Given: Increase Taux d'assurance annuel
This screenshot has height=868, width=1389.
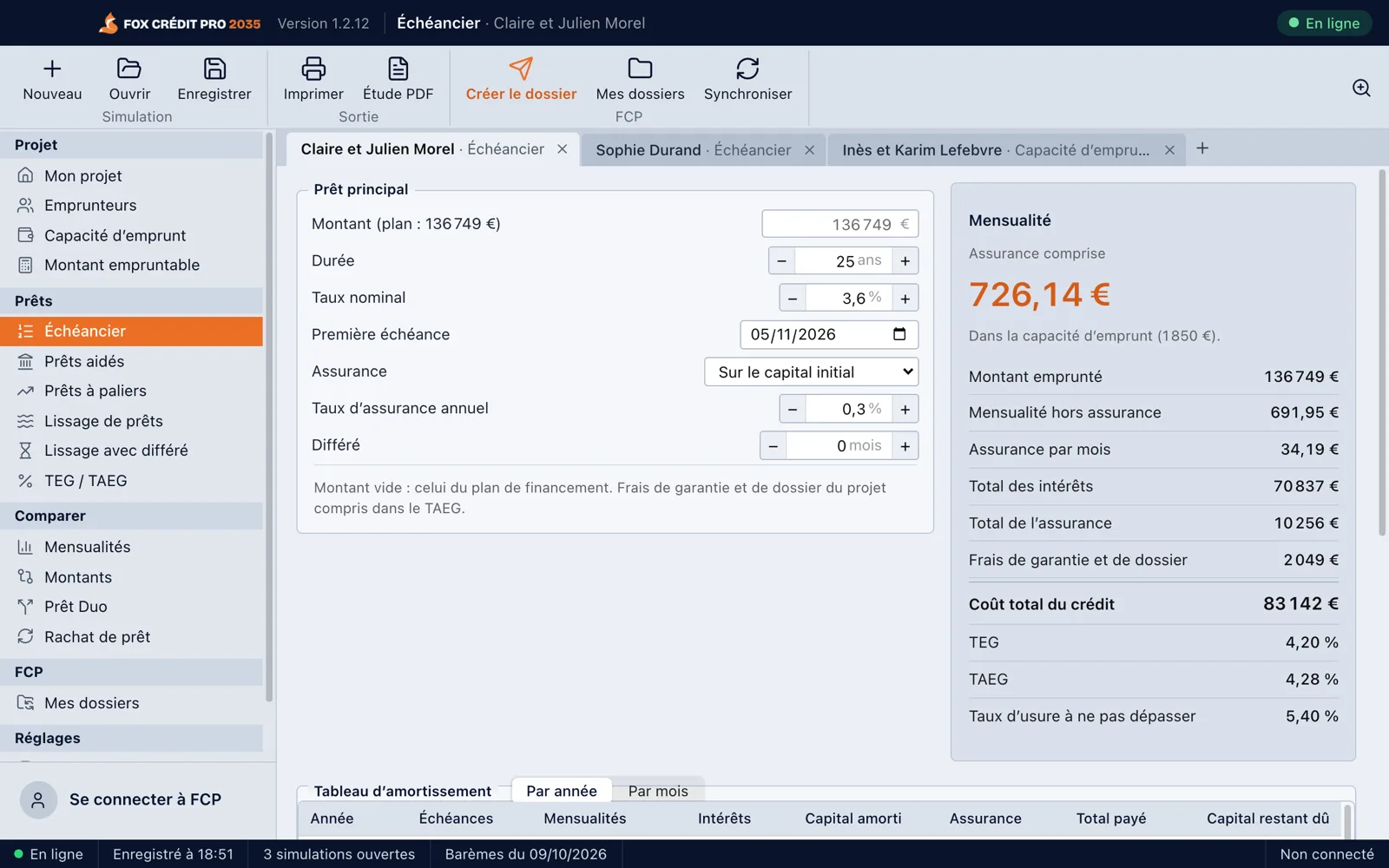Looking at the screenshot, I should 905,409.
